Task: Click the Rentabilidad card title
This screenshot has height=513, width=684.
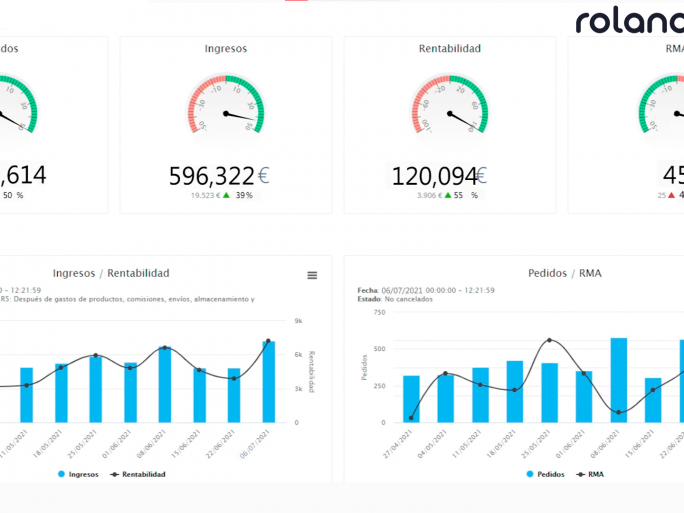Action: coord(450,48)
